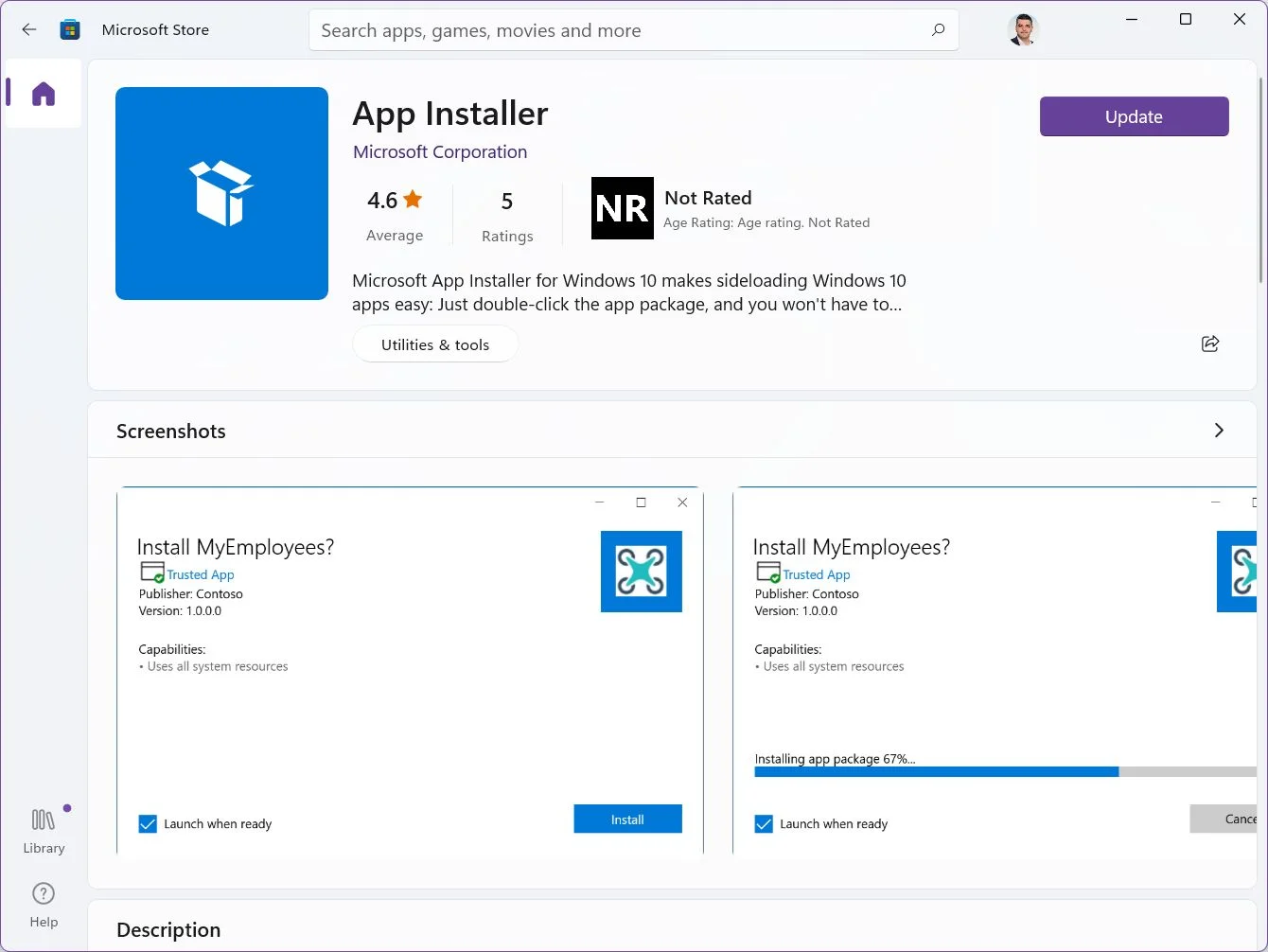Screen dimensions: 1268x952
Task: Open the first screenshot thumbnail
Action: tap(410, 670)
